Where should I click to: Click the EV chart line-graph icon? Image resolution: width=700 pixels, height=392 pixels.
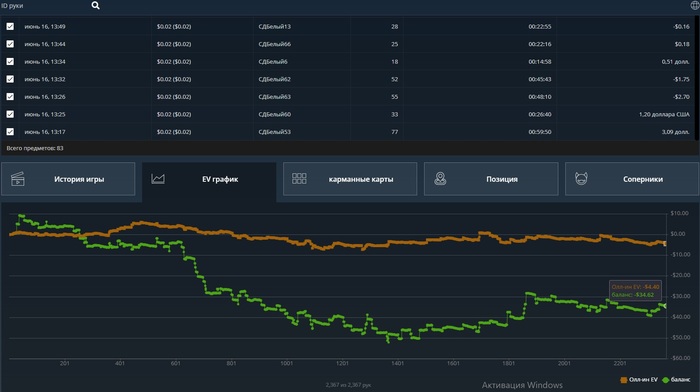(158, 179)
